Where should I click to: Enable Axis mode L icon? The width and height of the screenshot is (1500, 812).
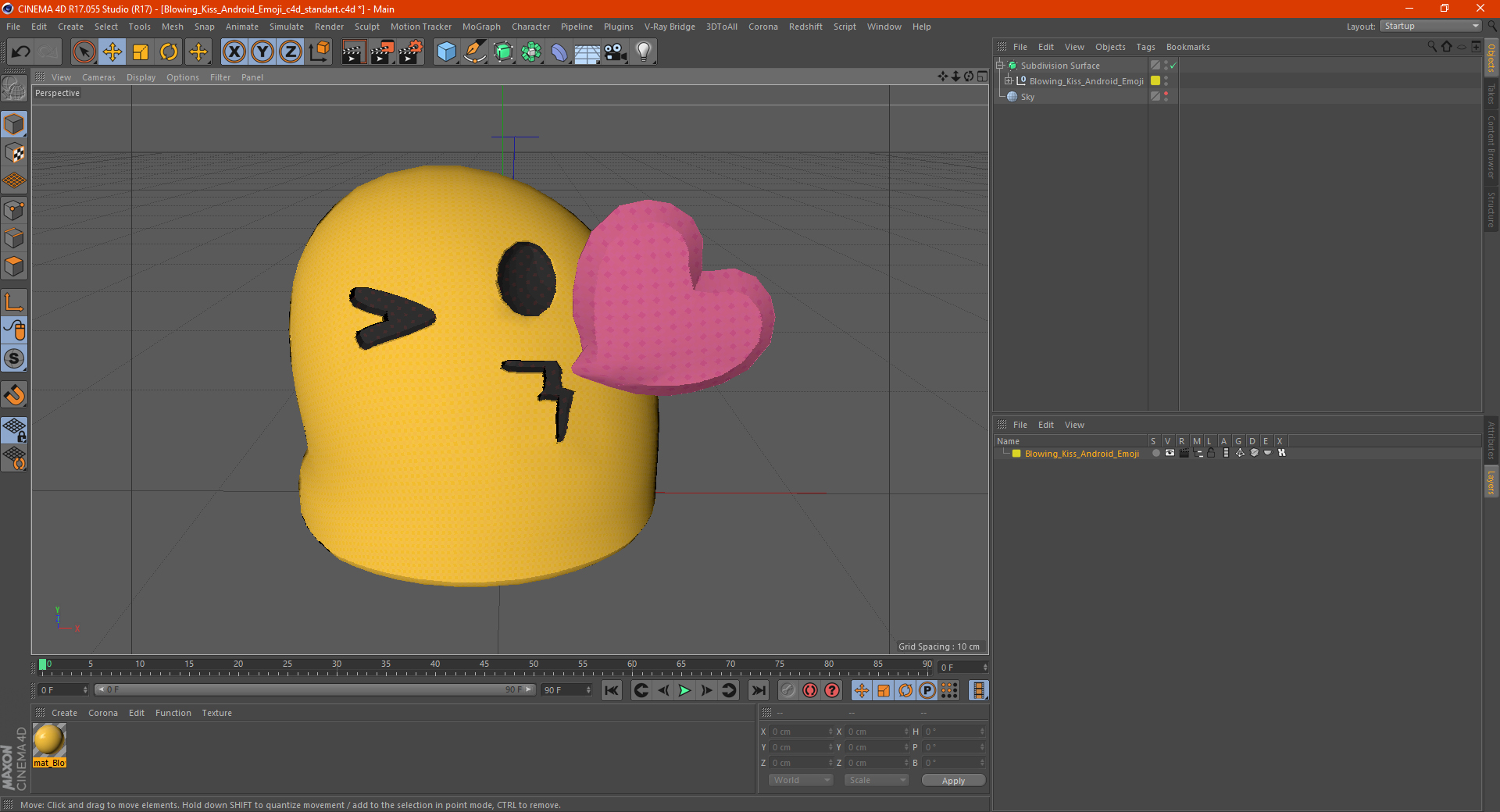[x=14, y=302]
